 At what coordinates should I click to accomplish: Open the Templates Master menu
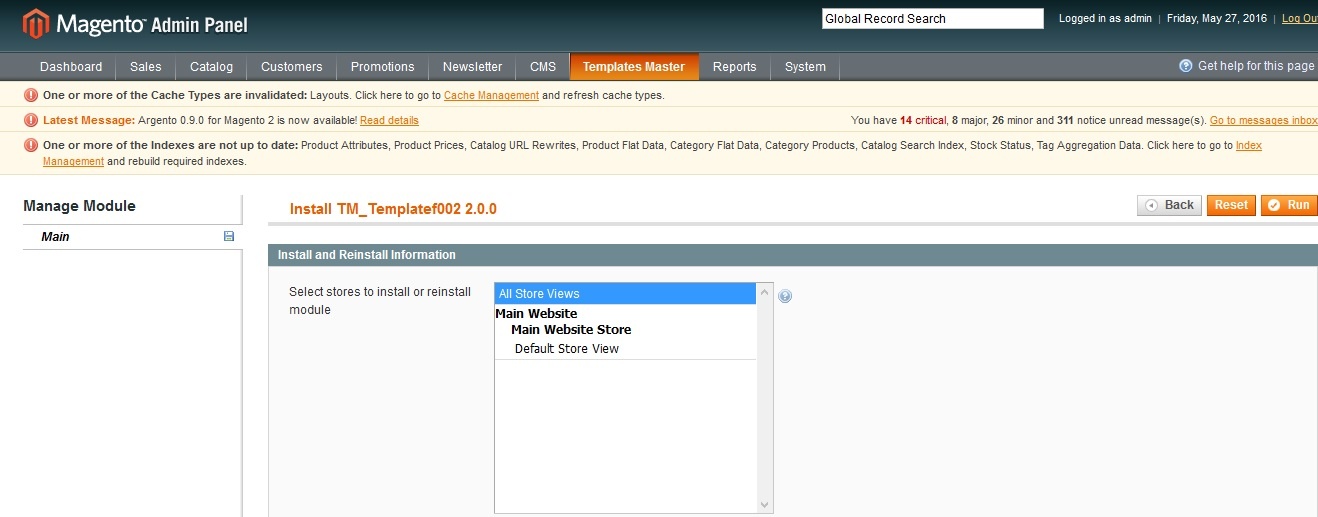click(x=634, y=67)
